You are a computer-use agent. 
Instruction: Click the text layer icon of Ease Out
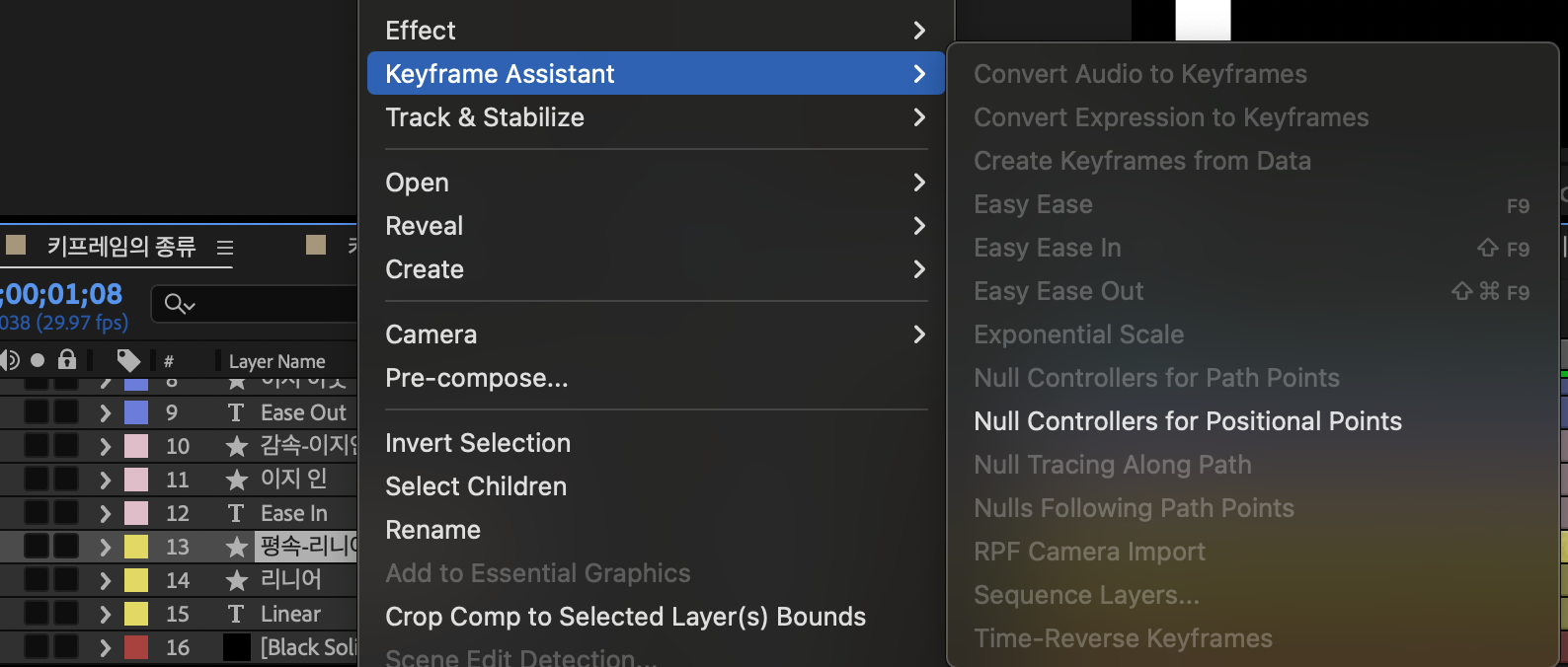point(235,412)
